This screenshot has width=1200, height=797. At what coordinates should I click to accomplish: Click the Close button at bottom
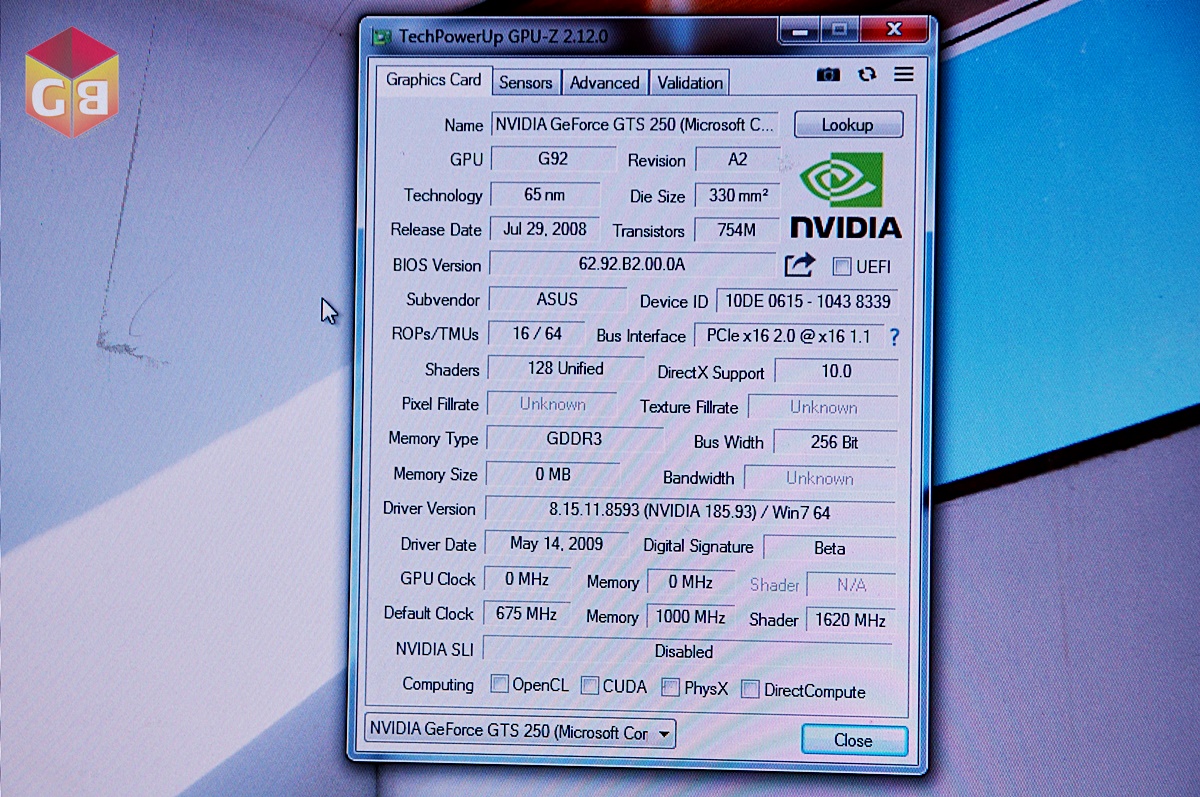854,740
